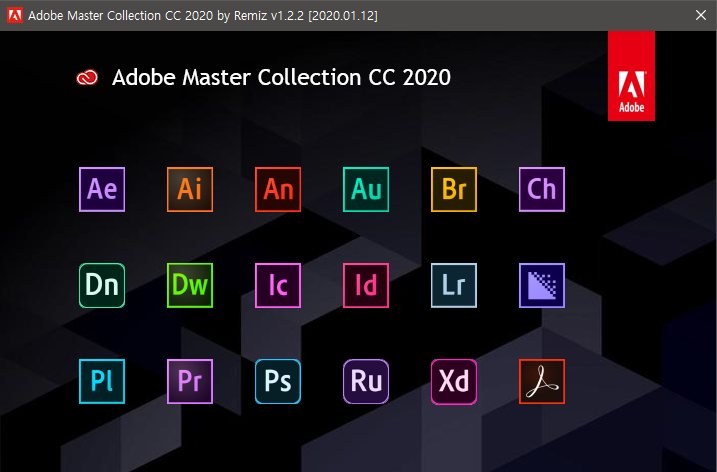Click the red Adobe logo banner
This screenshot has width=717, height=472.
point(631,76)
